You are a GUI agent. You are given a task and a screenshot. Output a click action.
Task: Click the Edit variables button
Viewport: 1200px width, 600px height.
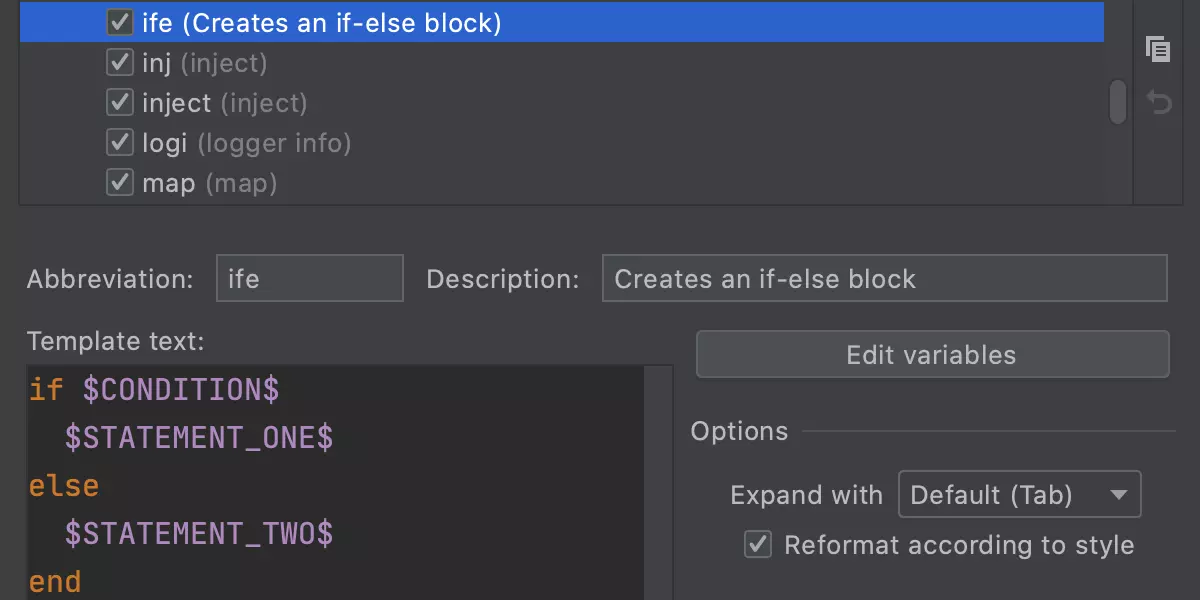pos(932,355)
